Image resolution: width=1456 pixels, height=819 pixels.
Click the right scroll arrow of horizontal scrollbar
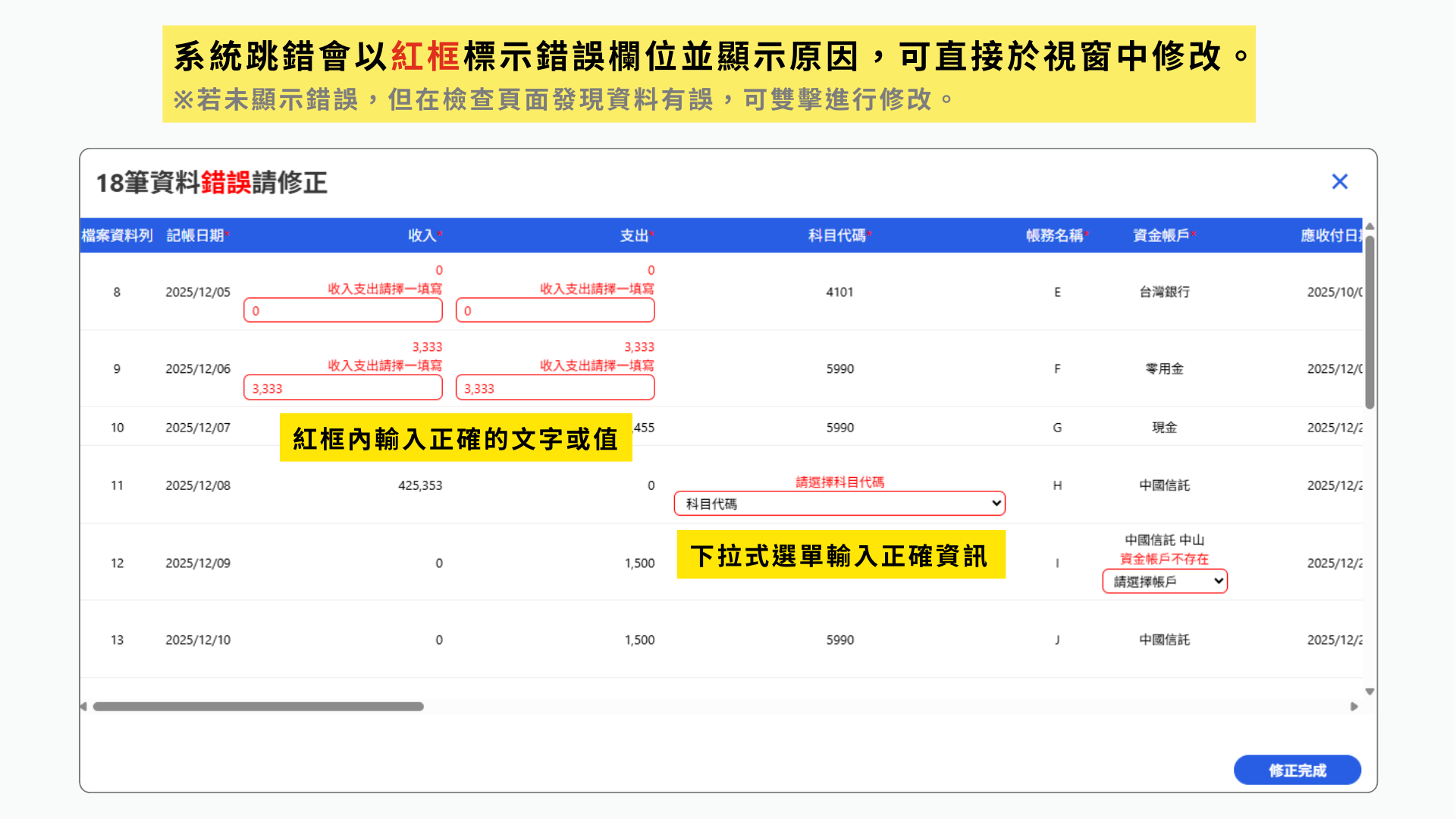(1354, 706)
